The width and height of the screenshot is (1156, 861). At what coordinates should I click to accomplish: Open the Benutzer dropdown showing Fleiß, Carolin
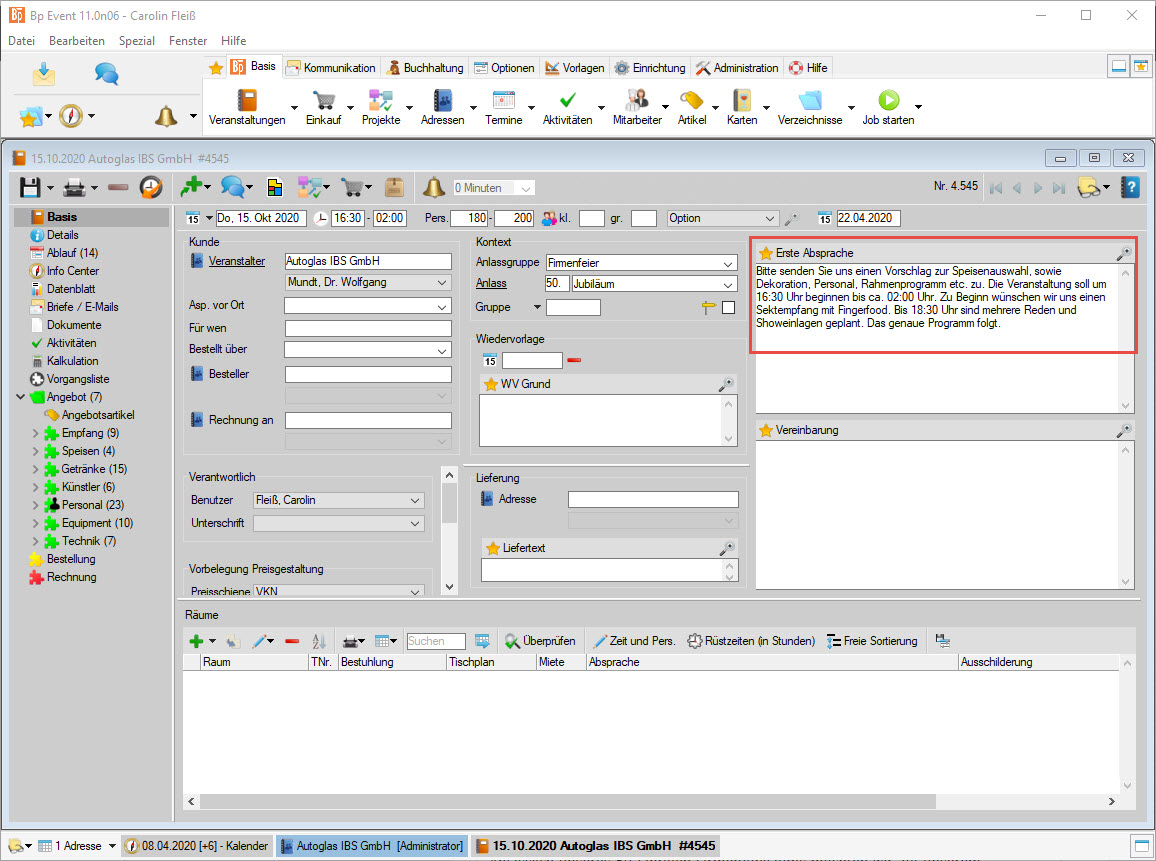click(x=416, y=500)
